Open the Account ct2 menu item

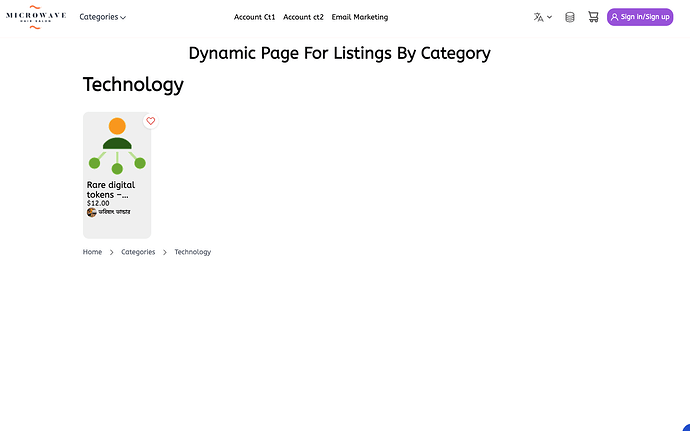coord(303,17)
